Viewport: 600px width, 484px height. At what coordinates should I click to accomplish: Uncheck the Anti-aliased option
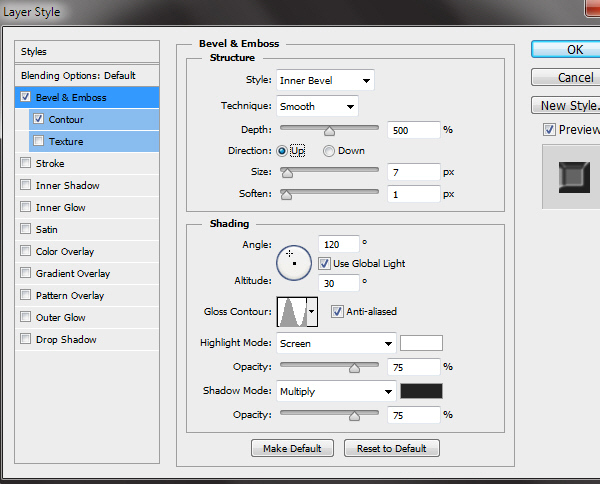pyautogui.click(x=337, y=311)
